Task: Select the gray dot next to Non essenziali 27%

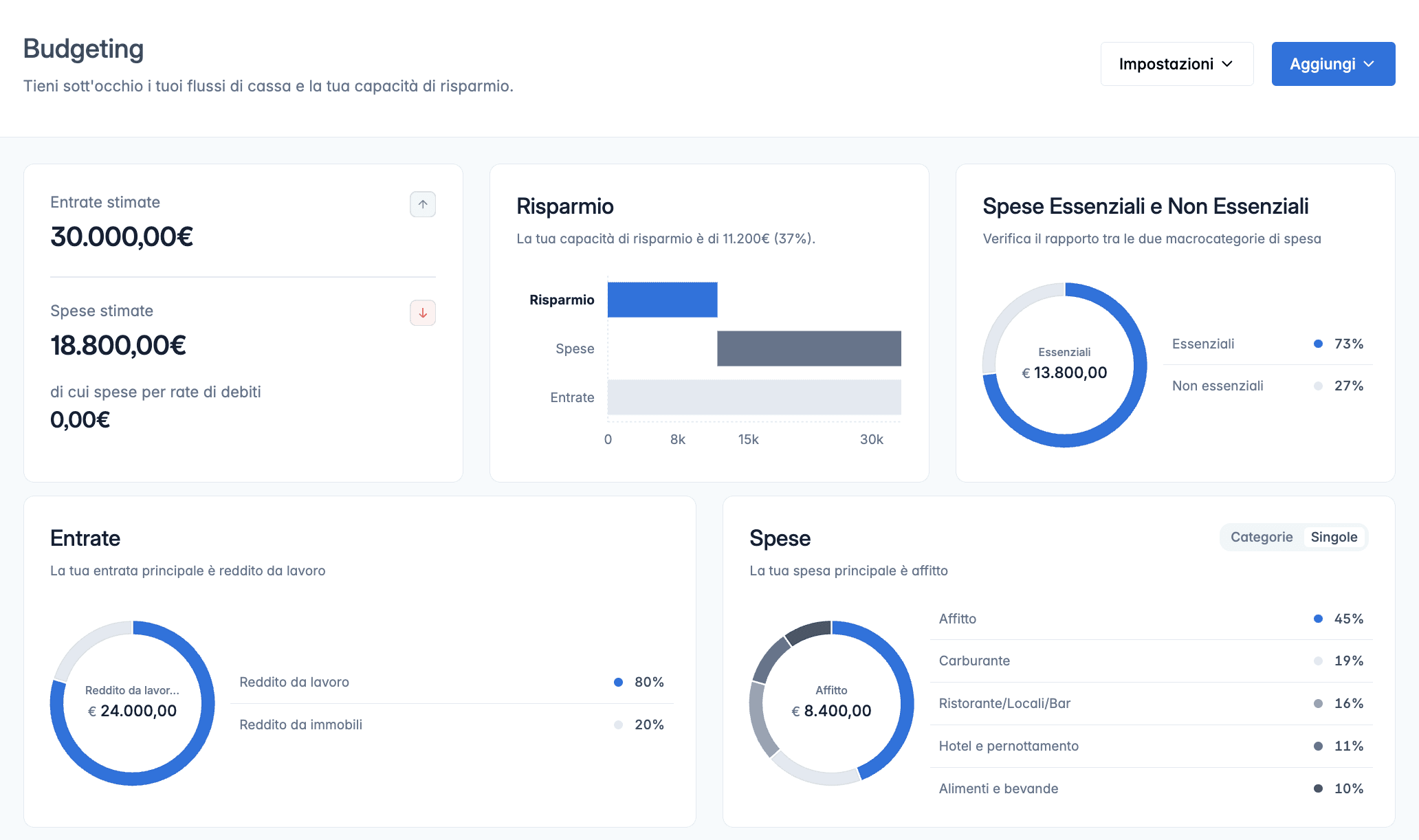Action: point(1318,386)
